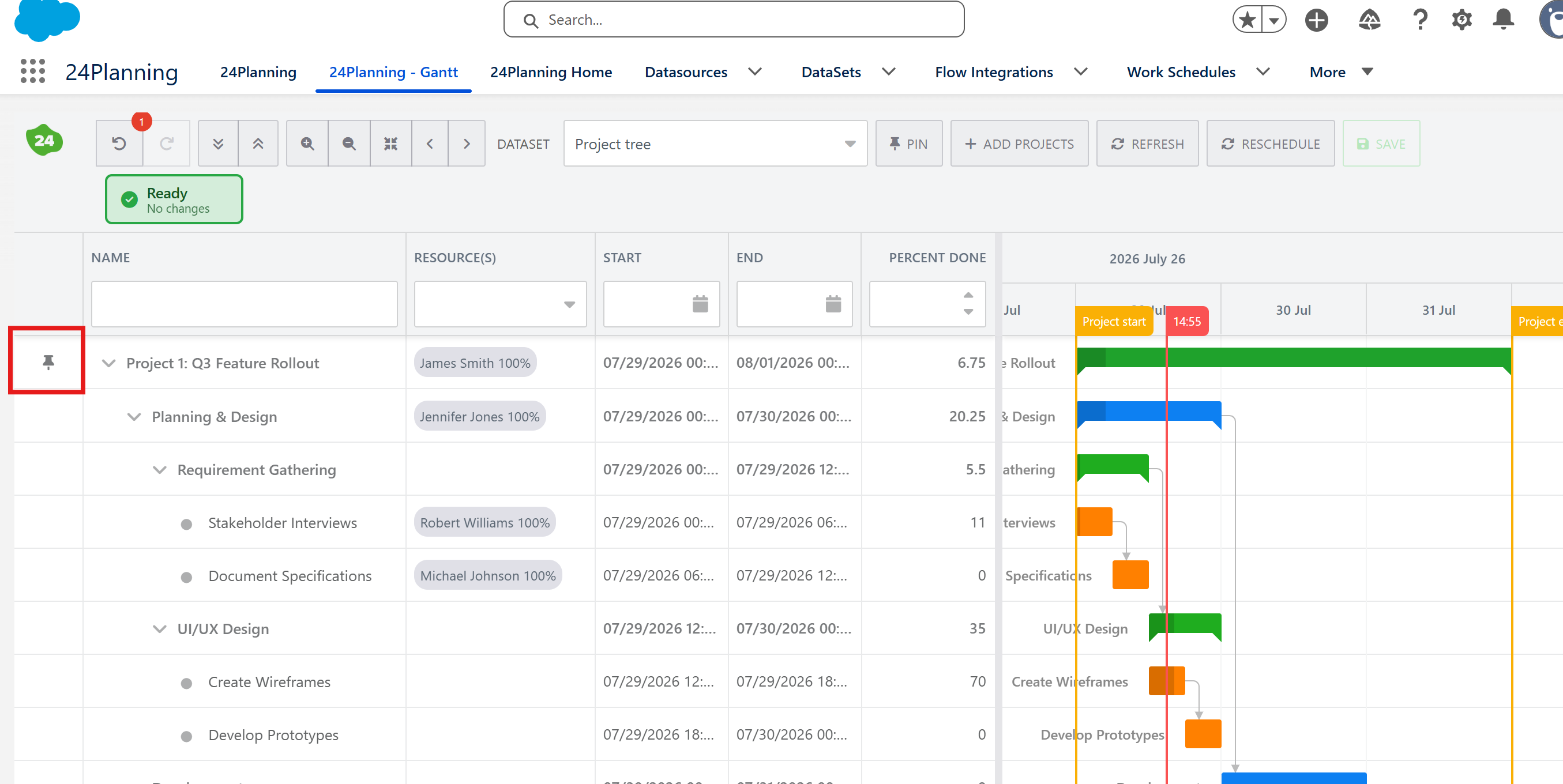Go to the 24Planning Home tab
The image size is (1563, 784).
tap(551, 72)
